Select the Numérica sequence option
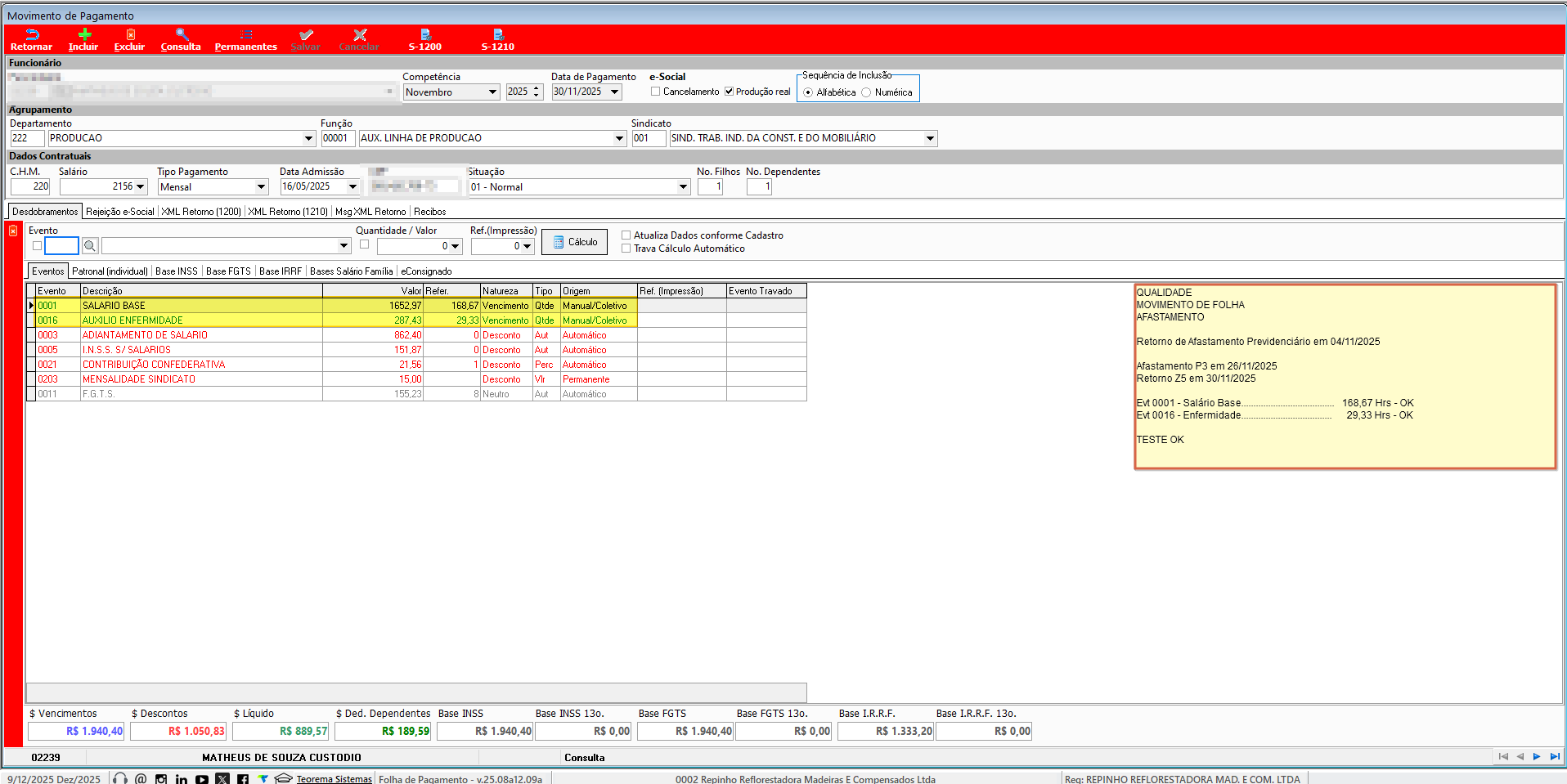This screenshot has height=784, width=1567. tap(866, 92)
